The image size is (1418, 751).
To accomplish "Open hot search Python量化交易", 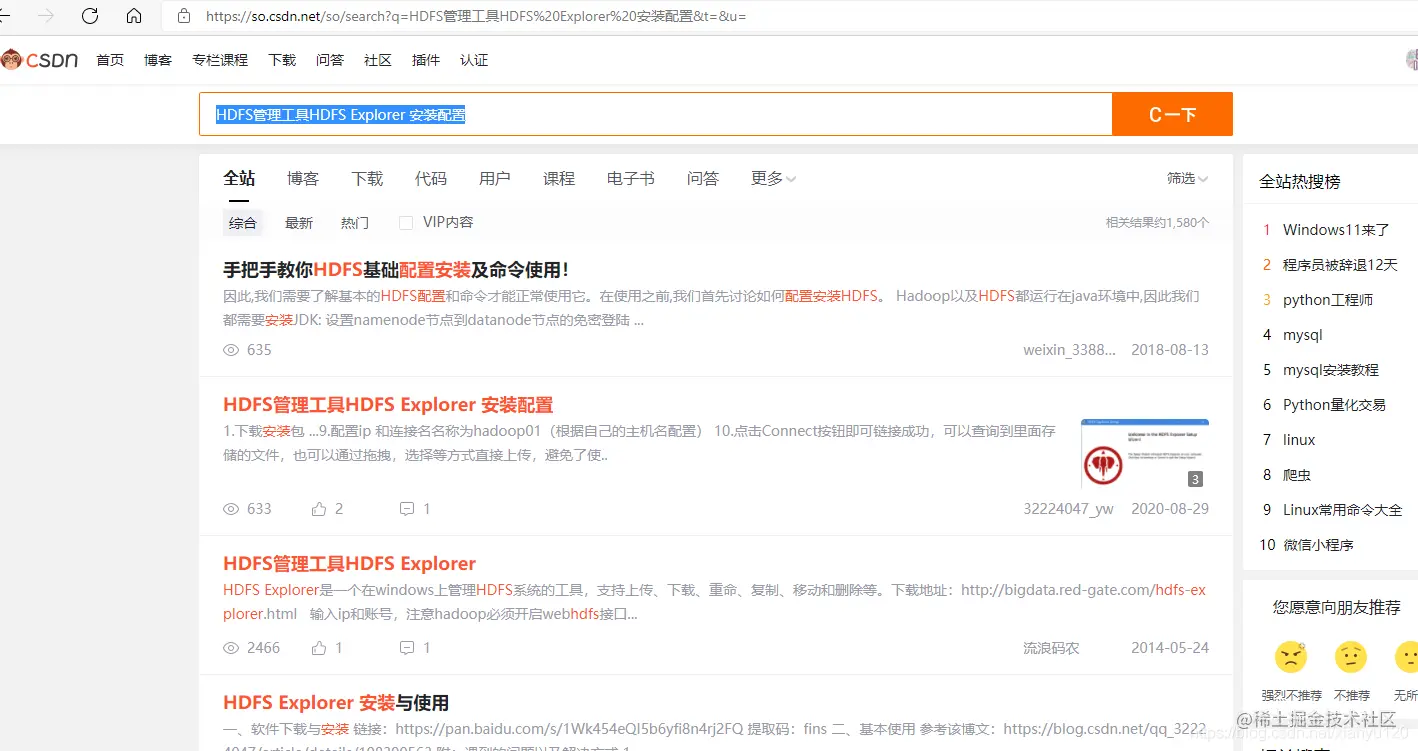I will pyautogui.click(x=1334, y=405).
